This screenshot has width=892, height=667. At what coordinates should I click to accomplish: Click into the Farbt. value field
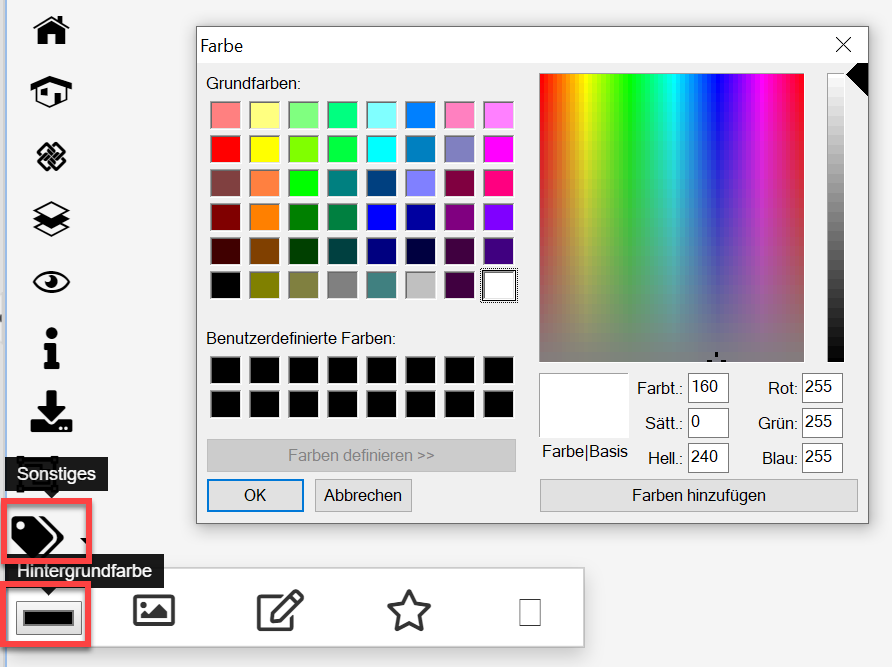coord(708,388)
